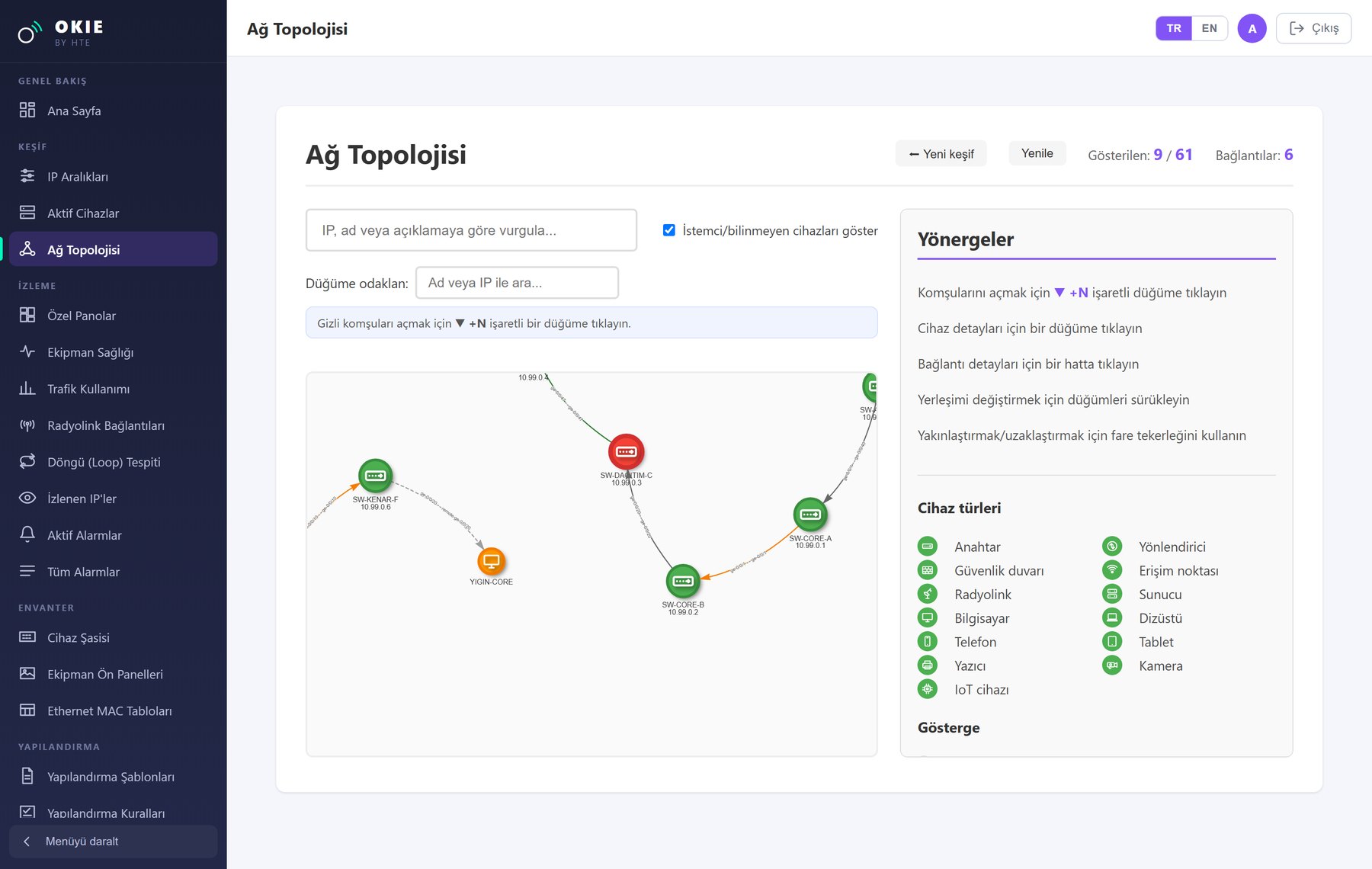Click the Kamera legend icon

point(1112,665)
